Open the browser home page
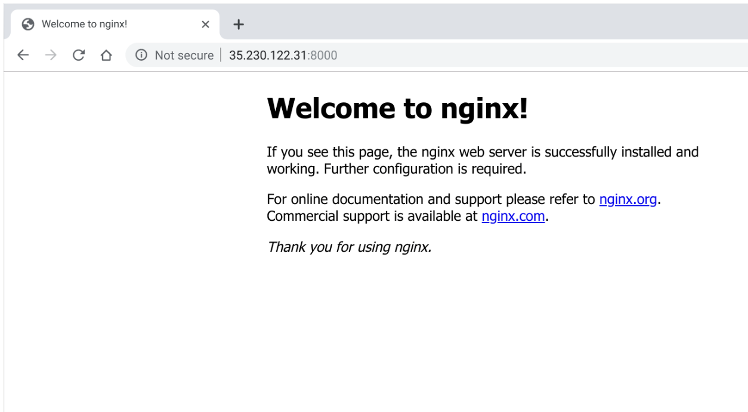The height and width of the screenshot is (412, 748). 106,55
